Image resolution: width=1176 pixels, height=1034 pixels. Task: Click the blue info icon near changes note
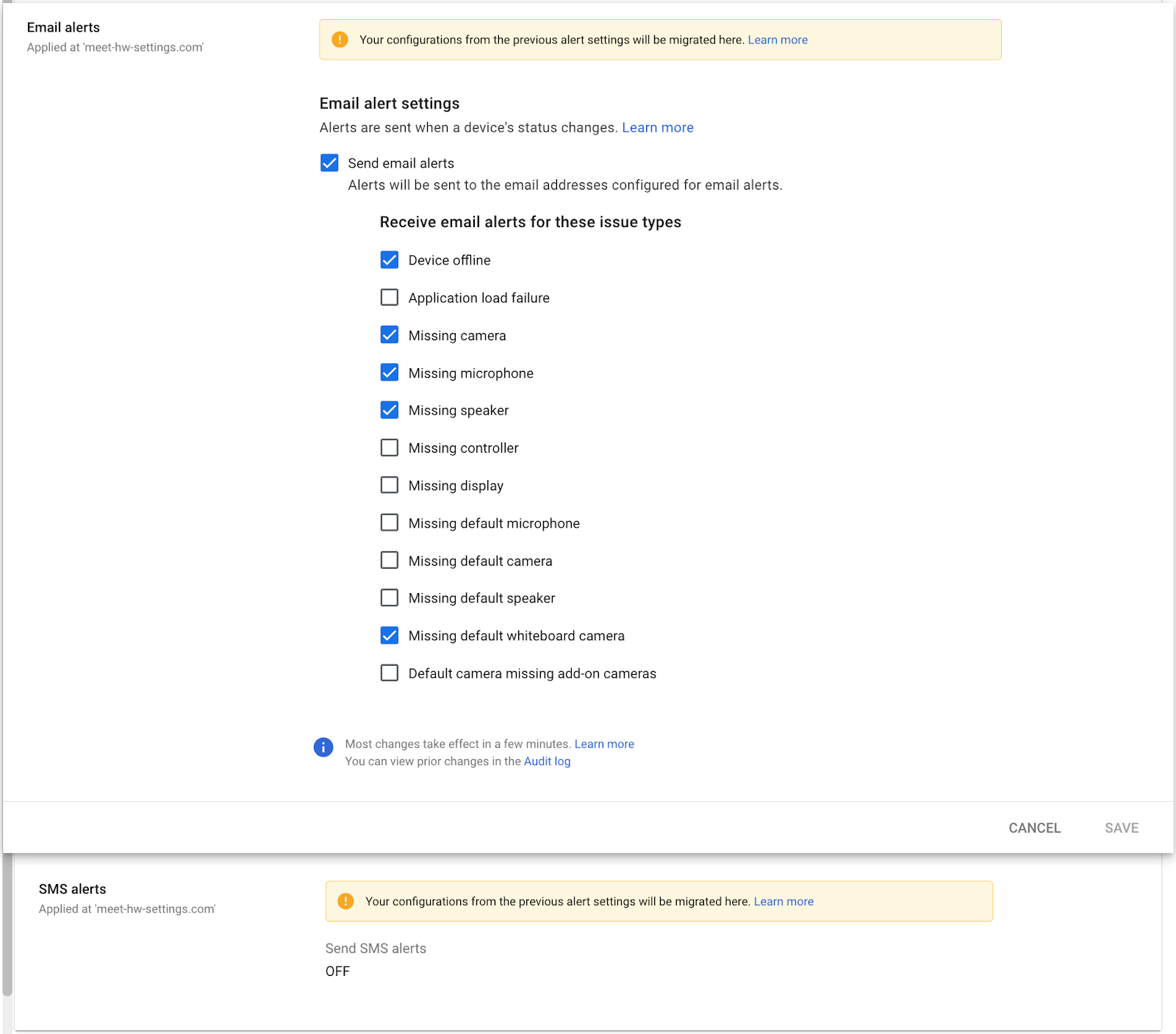[323, 747]
